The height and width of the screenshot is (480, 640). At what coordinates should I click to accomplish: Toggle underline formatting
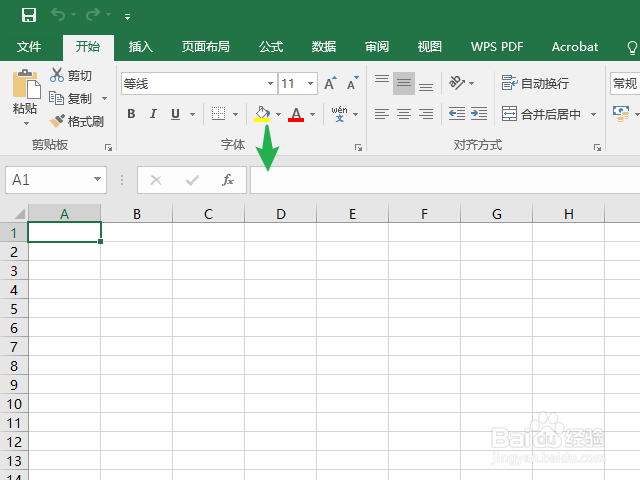point(176,114)
